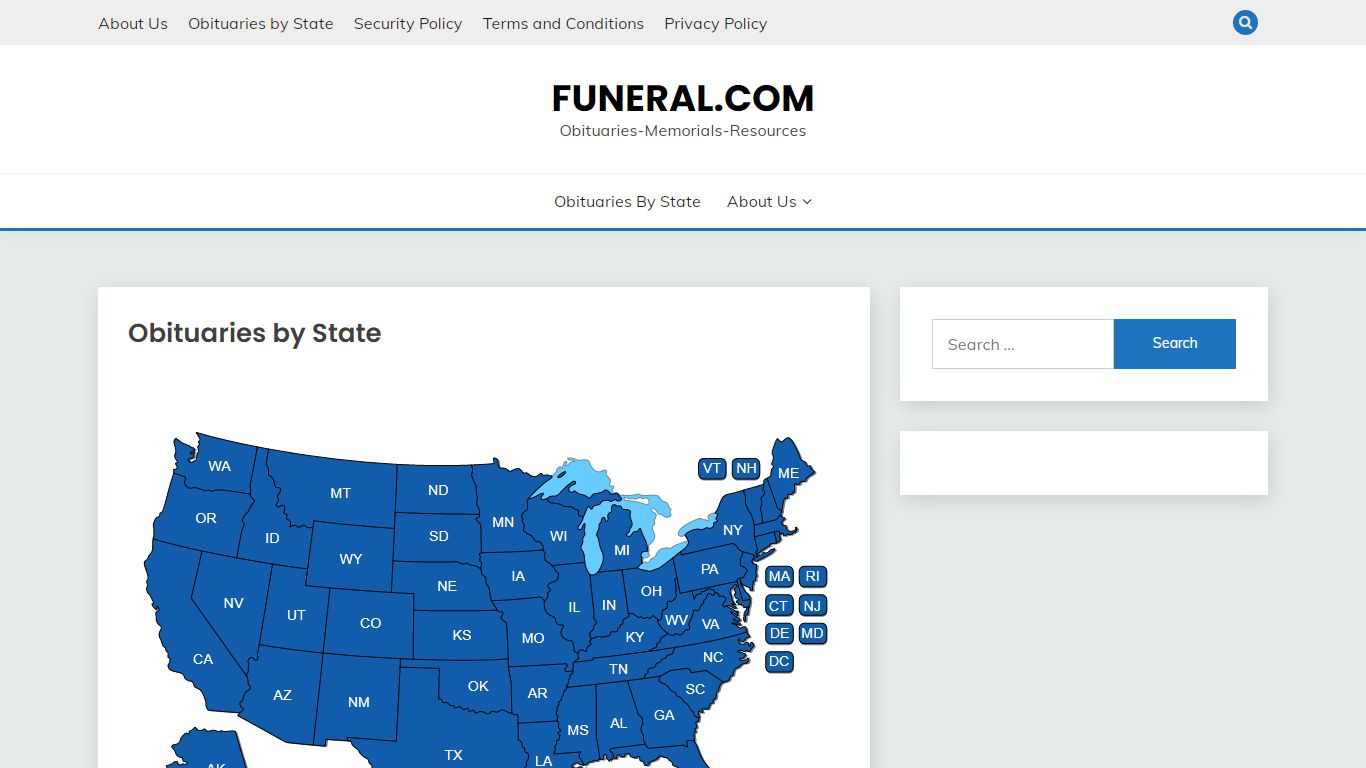Choose New York (NY) on the map

click(x=733, y=530)
